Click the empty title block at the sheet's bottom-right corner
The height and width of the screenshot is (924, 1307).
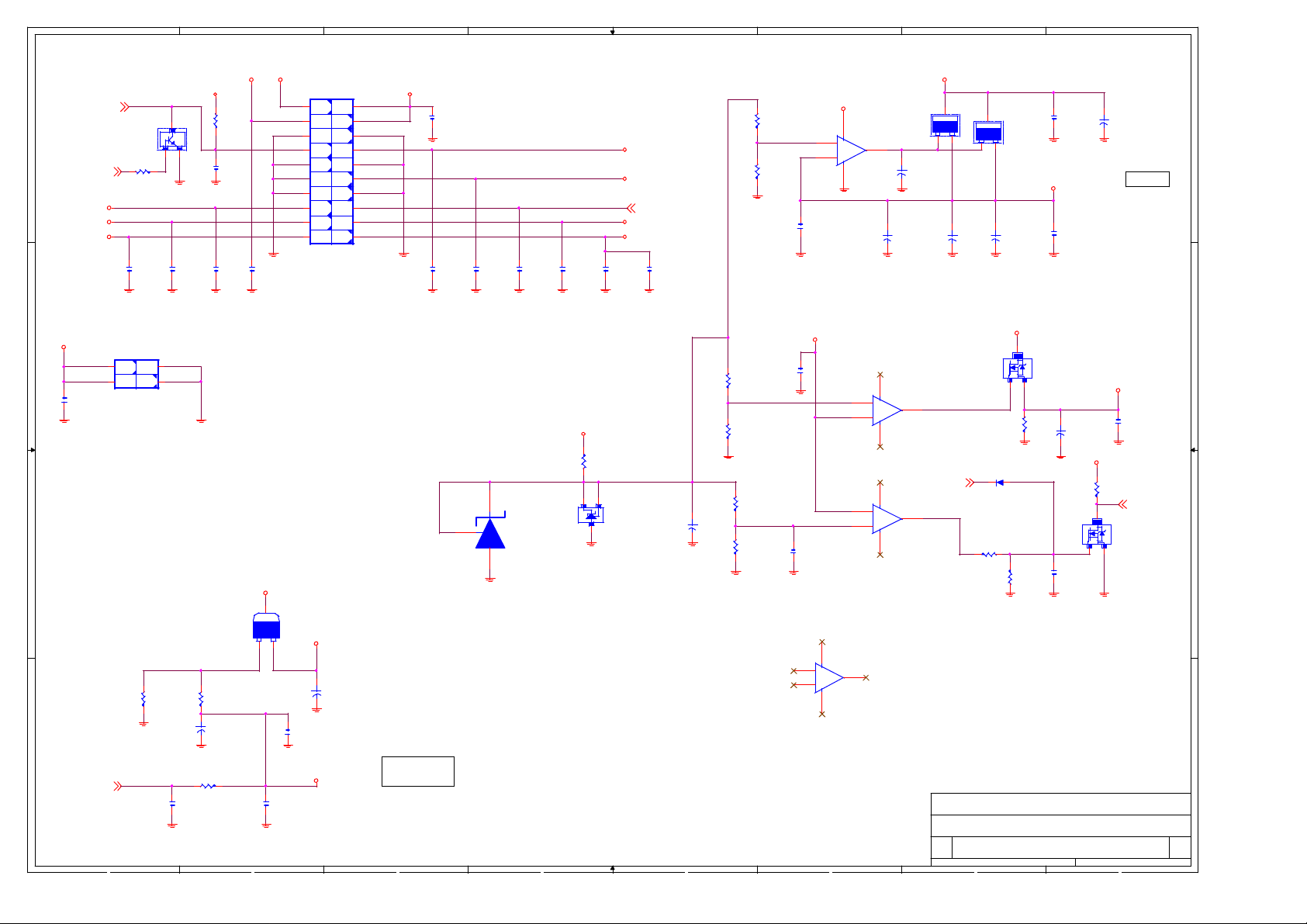tap(1061, 829)
